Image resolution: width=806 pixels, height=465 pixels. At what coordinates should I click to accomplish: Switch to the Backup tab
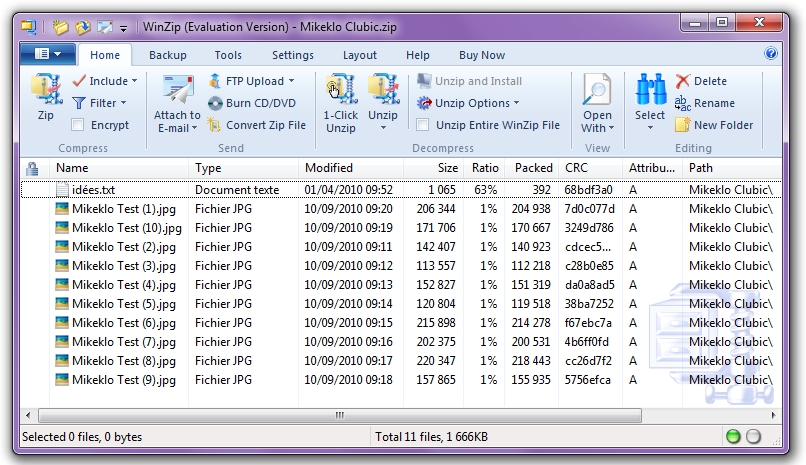[x=168, y=55]
